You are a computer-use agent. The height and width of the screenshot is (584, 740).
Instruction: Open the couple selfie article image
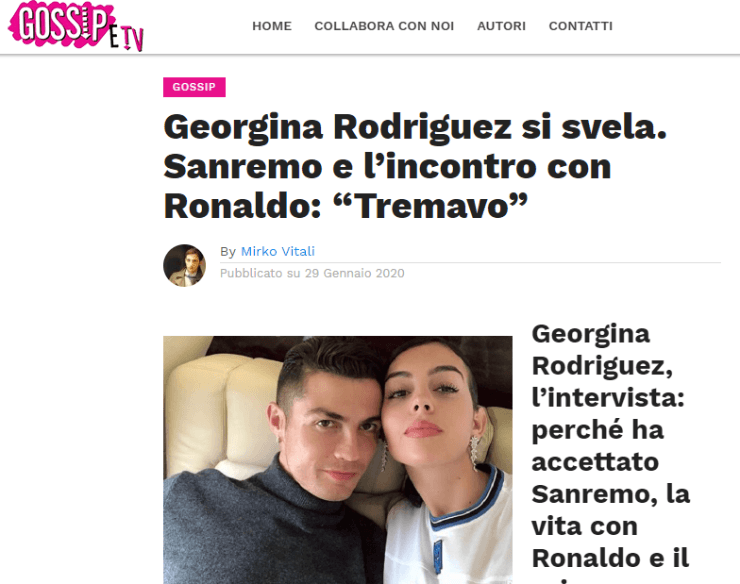[x=337, y=460]
